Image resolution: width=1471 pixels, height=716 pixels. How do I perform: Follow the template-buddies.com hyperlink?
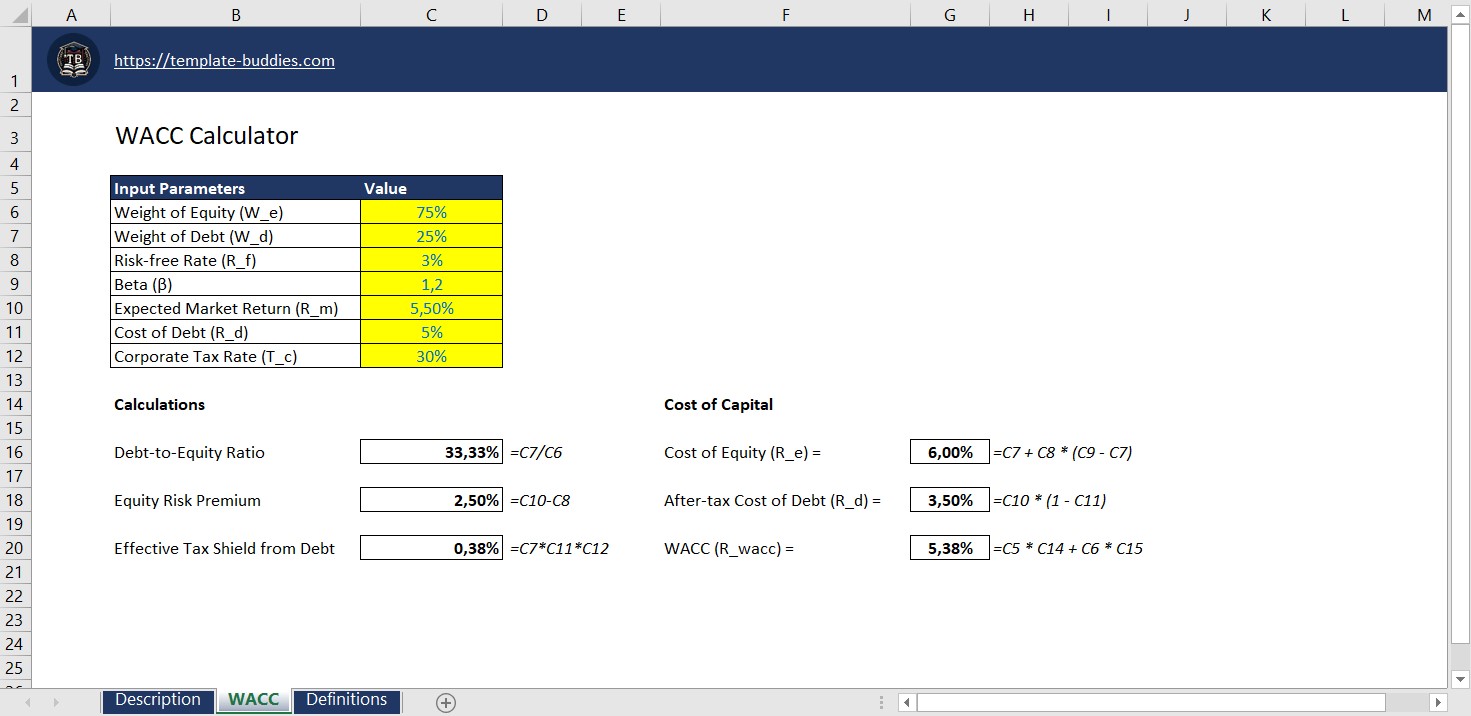point(224,60)
